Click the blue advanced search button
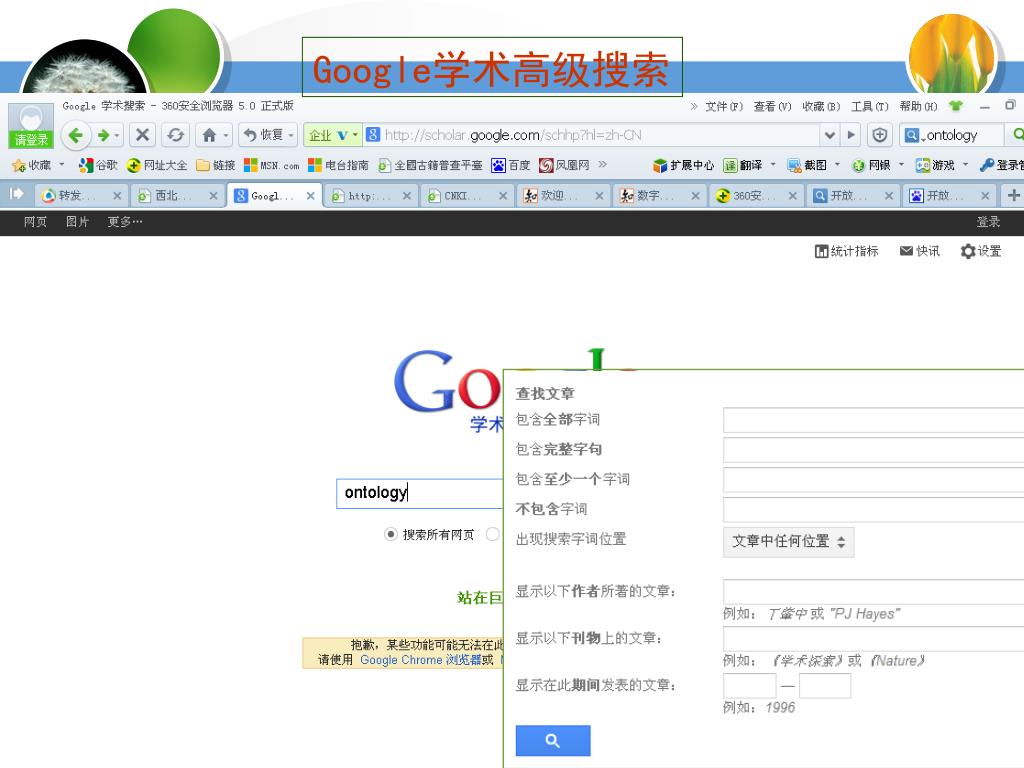Viewport: 1024px width, 768px height. tap(552, 741)
